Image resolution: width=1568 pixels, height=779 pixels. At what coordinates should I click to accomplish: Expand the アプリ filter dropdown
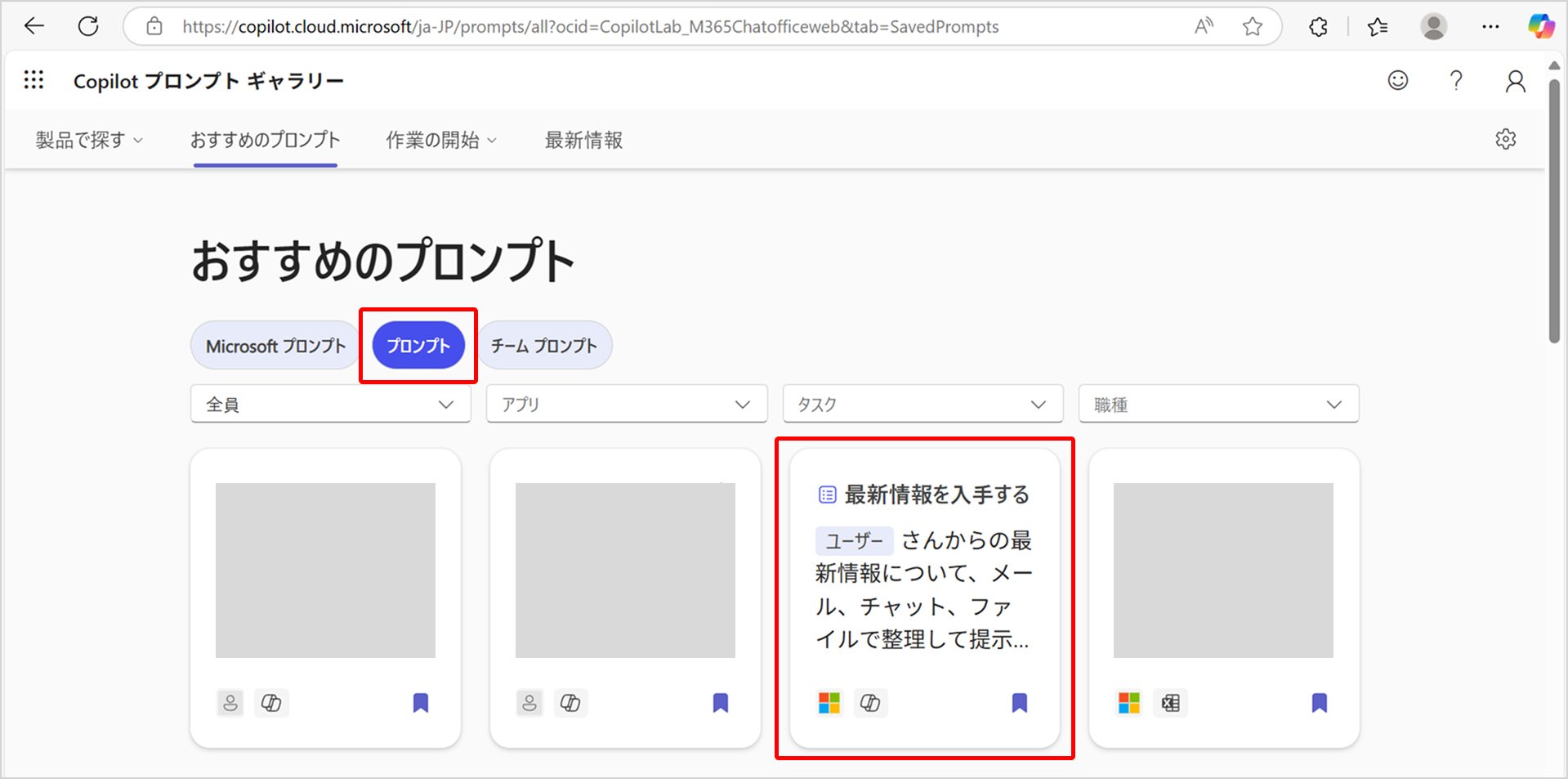[626, 404]
